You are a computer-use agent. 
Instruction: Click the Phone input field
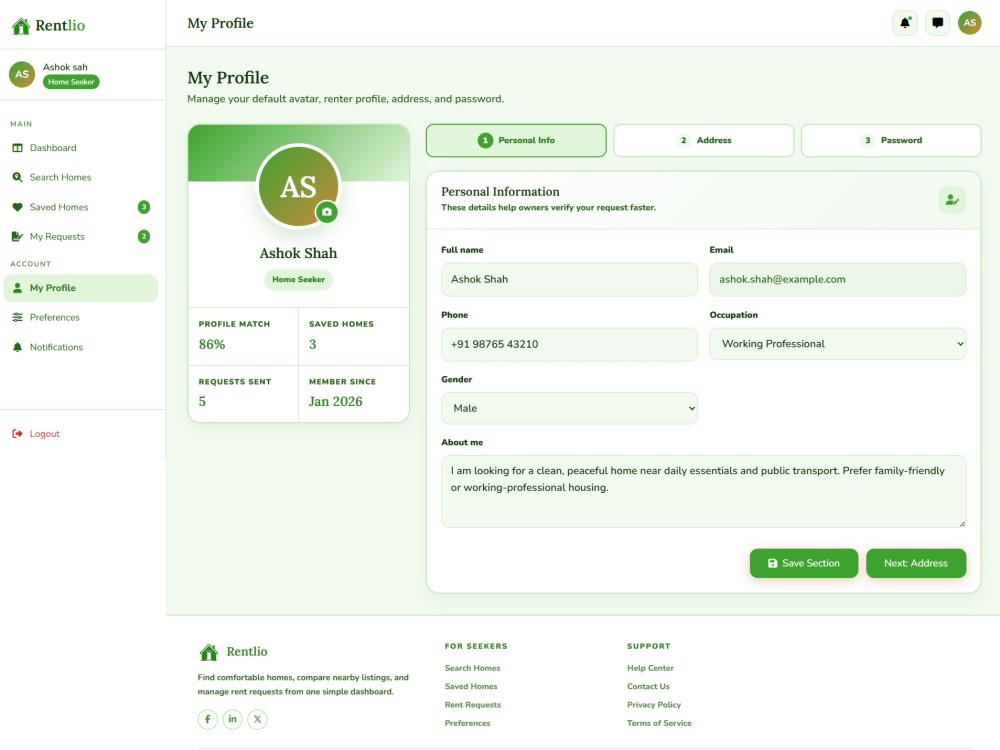569,344
